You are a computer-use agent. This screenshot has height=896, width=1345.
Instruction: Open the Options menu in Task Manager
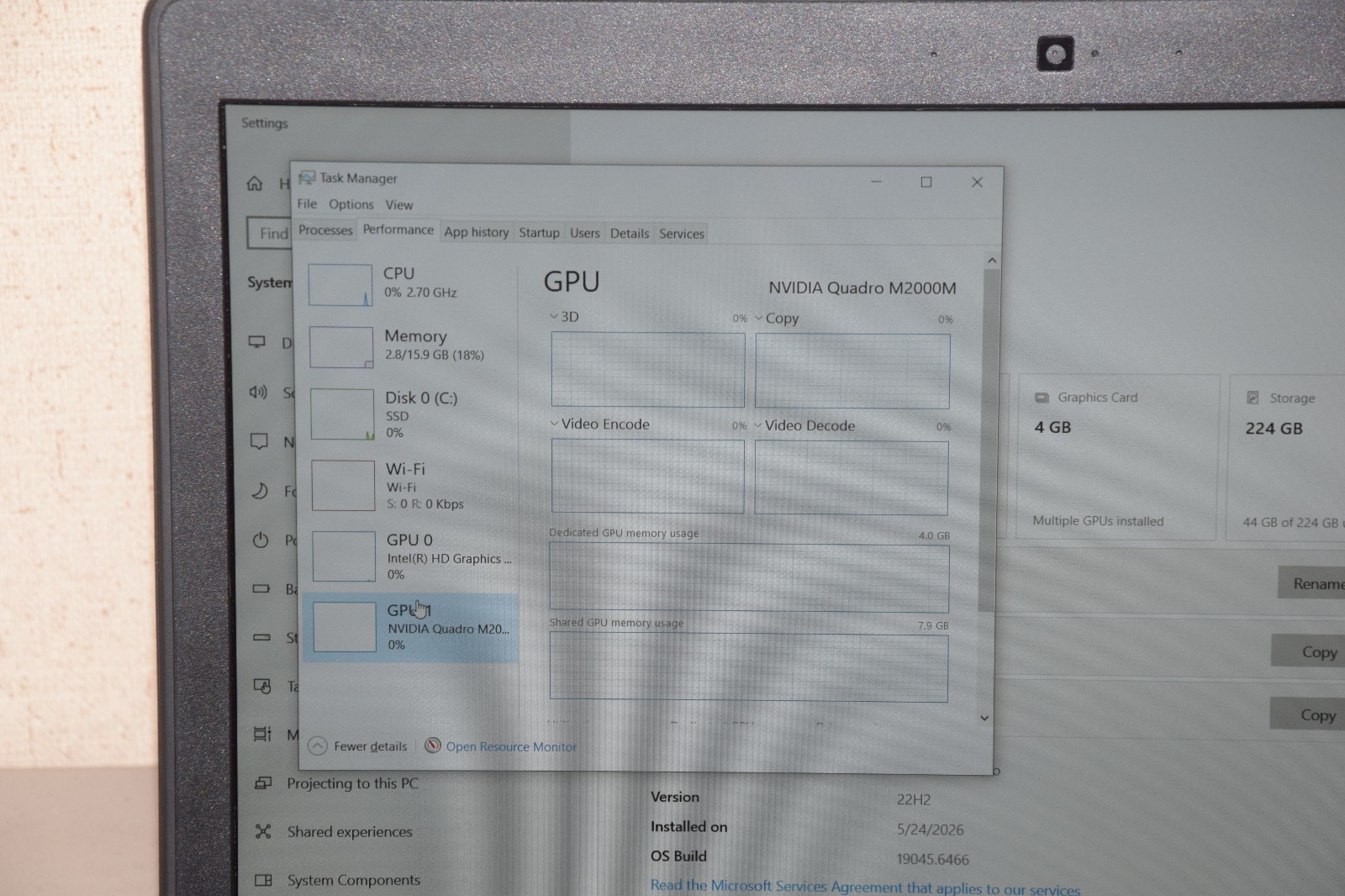(351, 204)
